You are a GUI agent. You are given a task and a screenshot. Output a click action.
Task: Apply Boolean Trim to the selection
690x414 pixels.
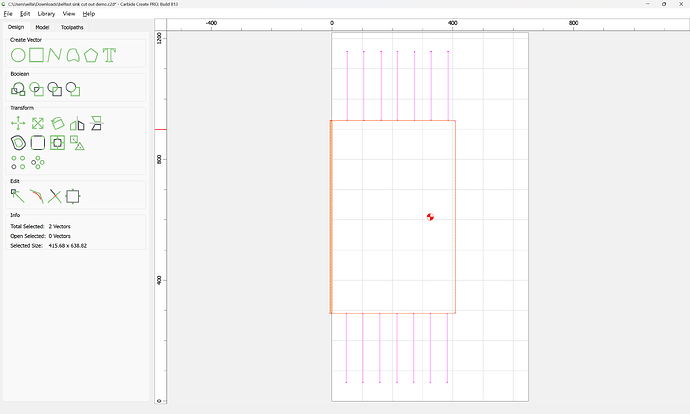click(x=73, y=89)
